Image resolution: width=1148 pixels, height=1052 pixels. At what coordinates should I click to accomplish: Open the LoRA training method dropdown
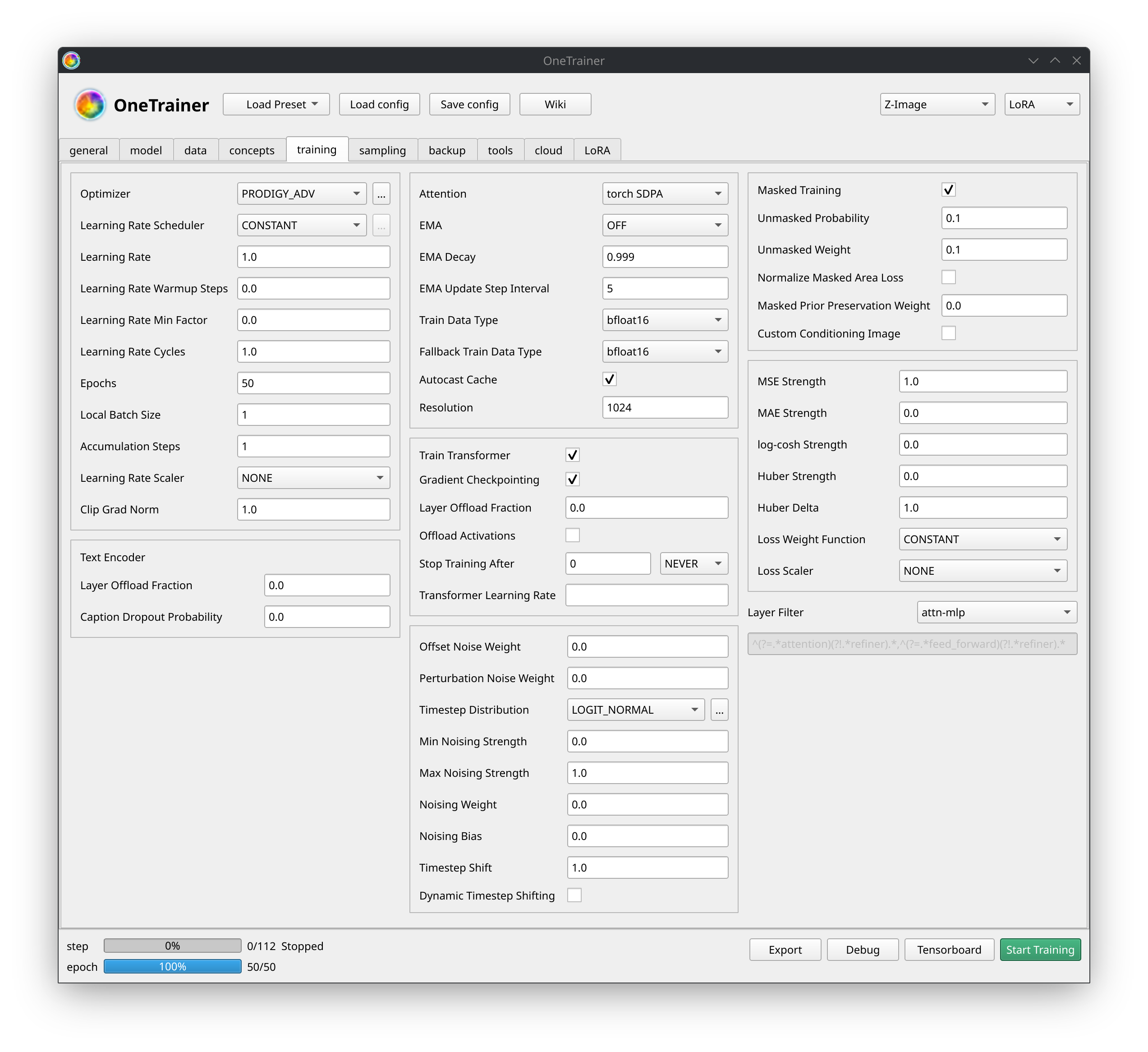pyautogui.click(x=1042, y=104)
